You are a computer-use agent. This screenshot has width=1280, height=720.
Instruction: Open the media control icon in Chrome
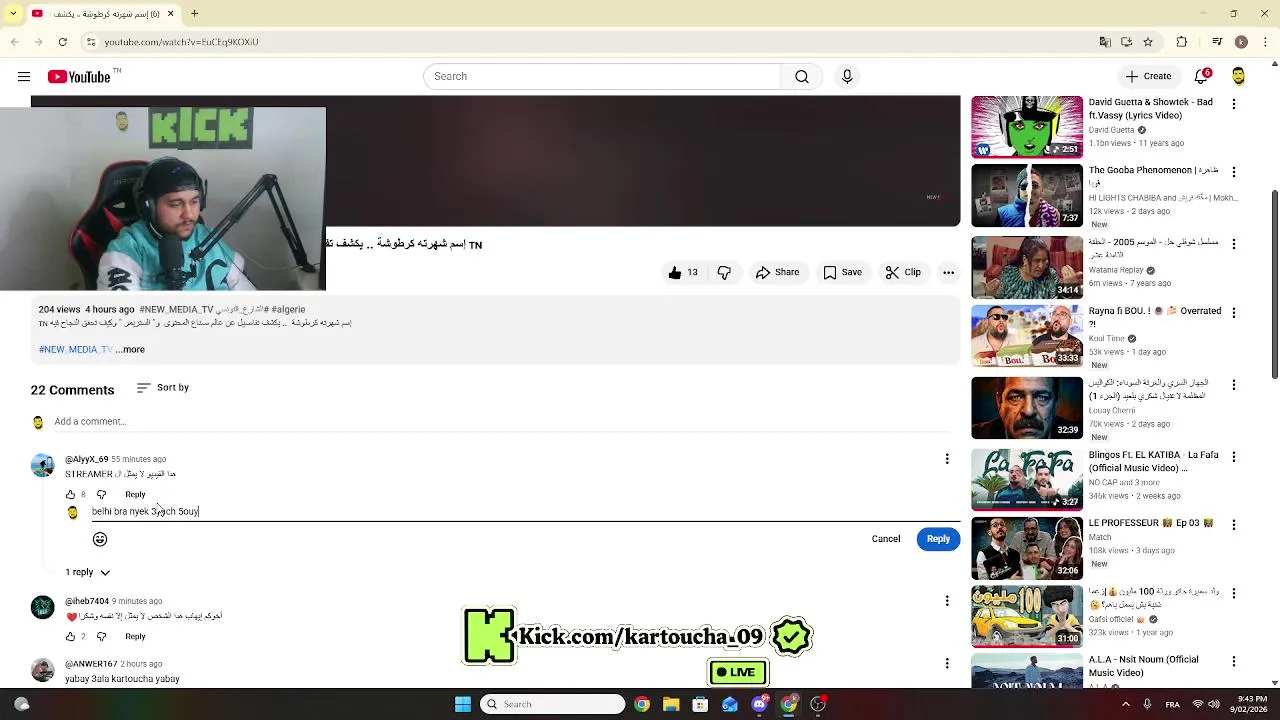pyautogui.click(x=1217, y=42)
